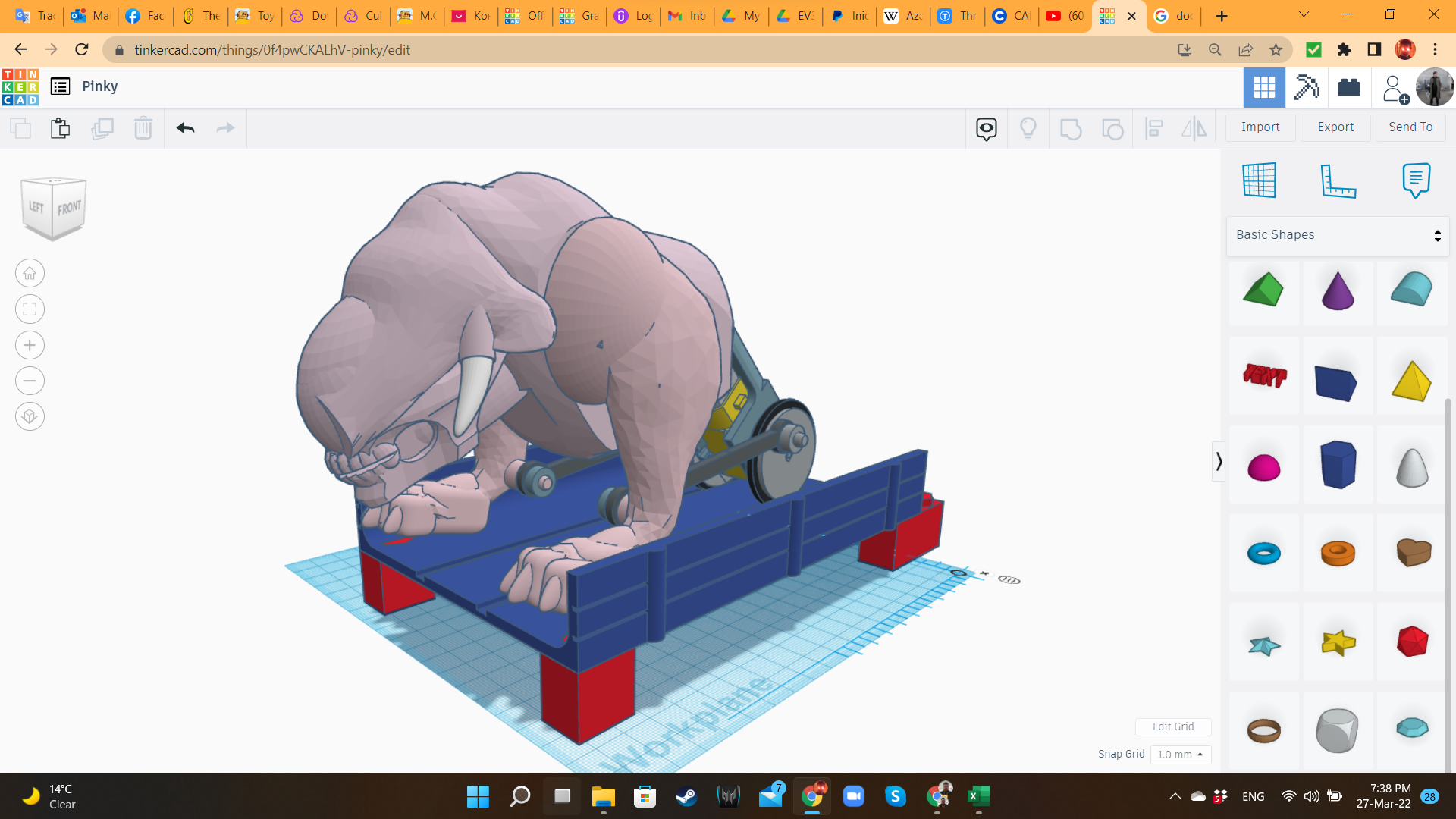The height and width of the screenshot is (819, 1456).
Task: Click the Fit all in view icon
Action: pos(30,309)
